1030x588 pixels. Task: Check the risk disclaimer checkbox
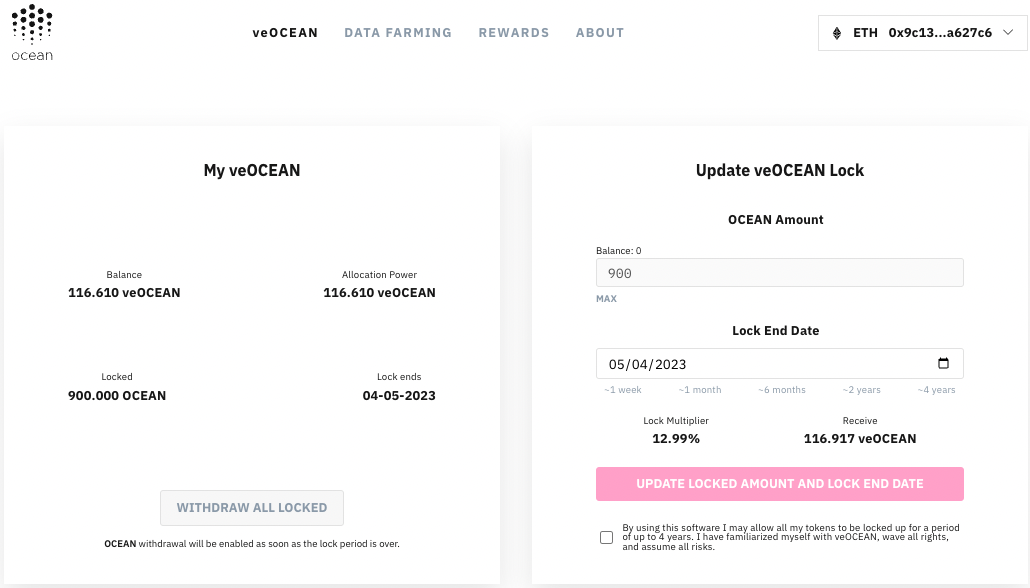[606, 537]
